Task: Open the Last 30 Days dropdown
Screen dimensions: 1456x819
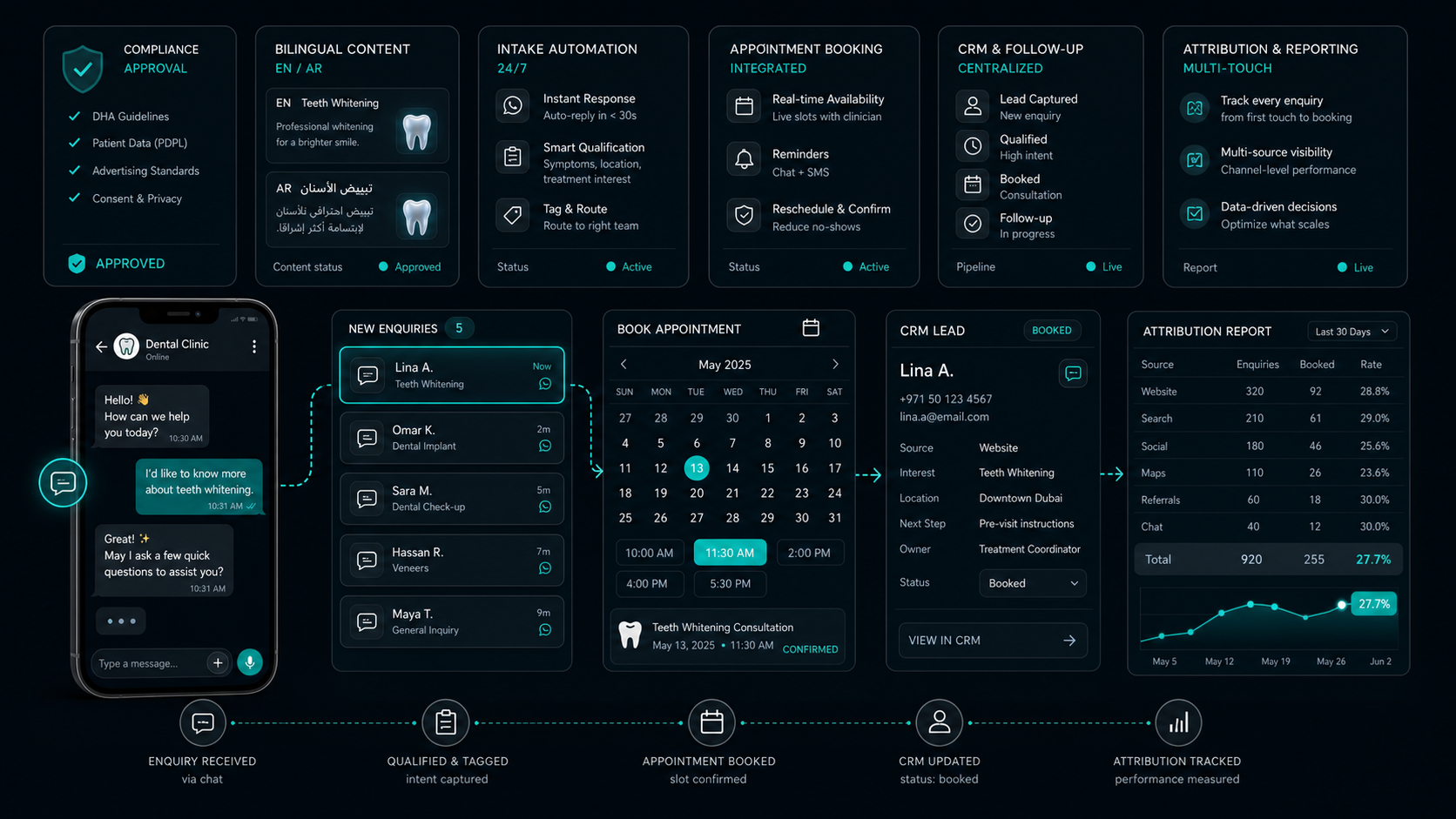Action: coord(1352,332)
